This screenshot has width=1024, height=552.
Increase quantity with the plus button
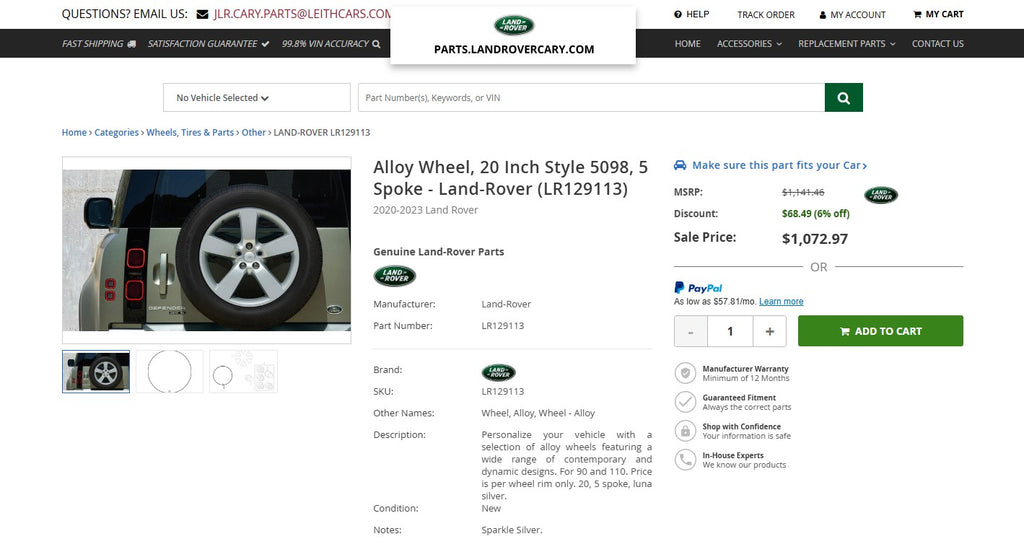[x=769, y=331]
